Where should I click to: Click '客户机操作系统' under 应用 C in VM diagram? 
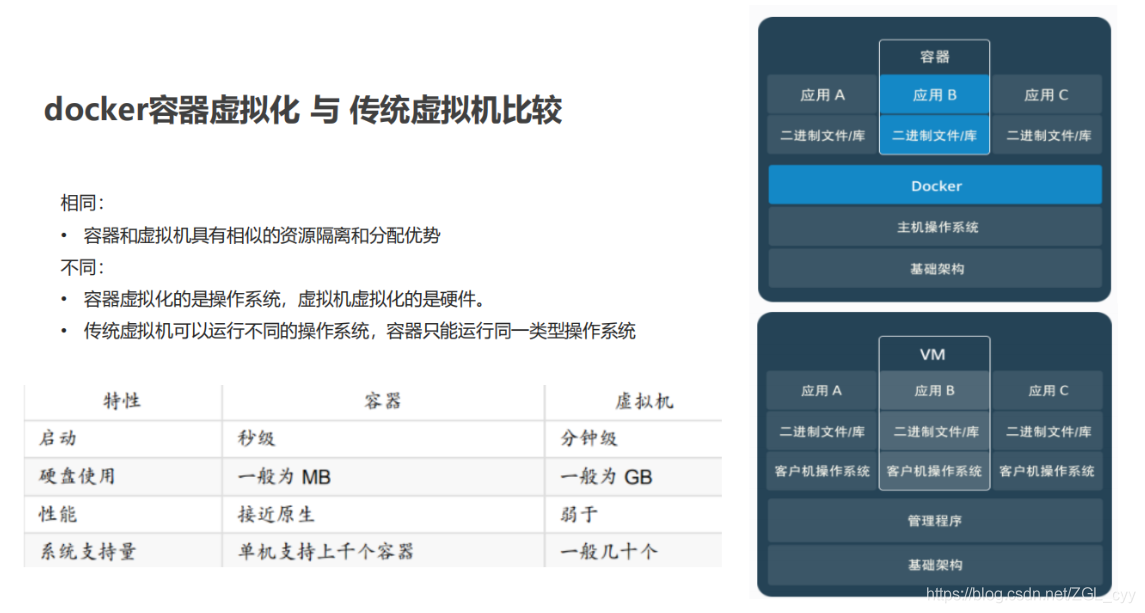tap(1047, 471)
